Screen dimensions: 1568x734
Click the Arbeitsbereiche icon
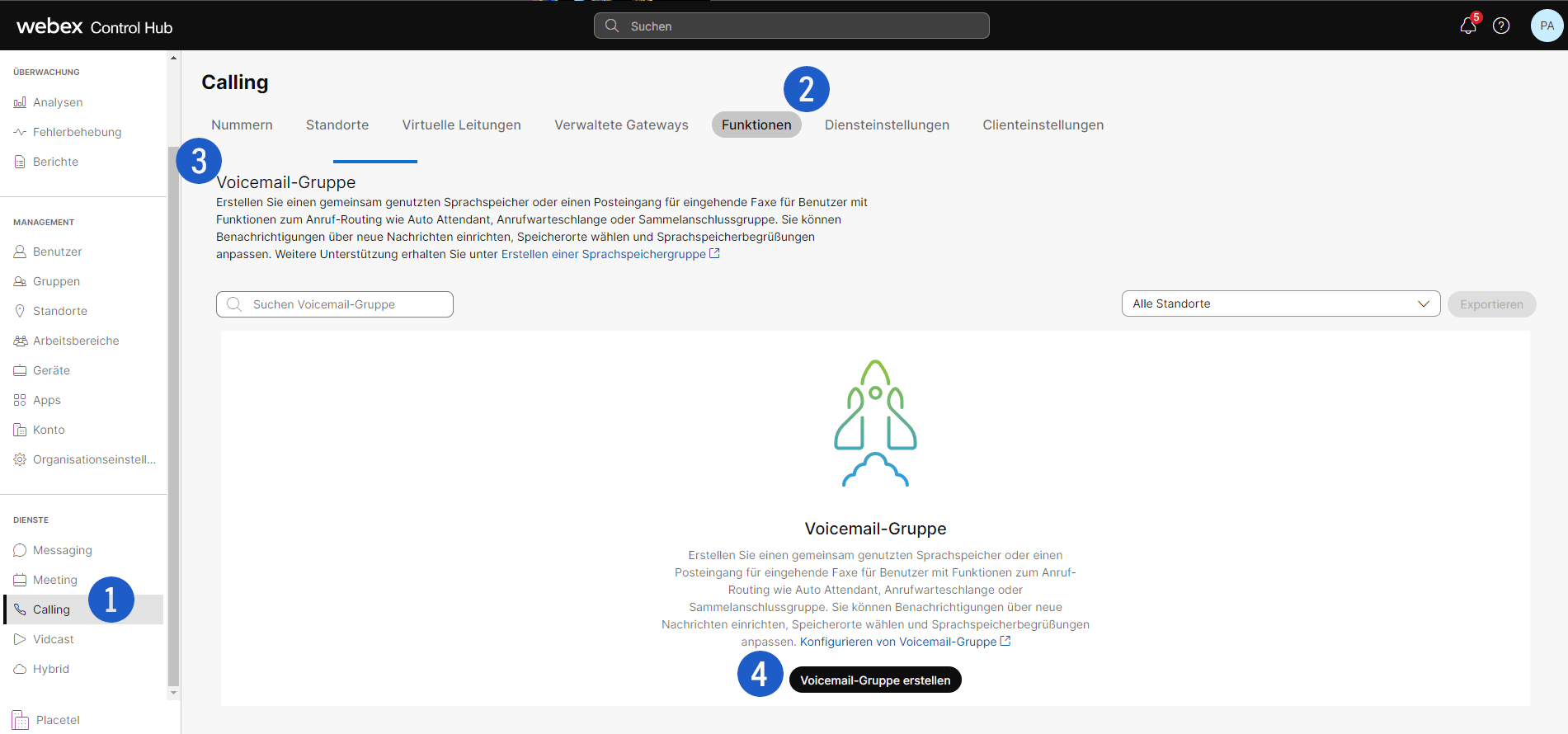coord(20,341)
